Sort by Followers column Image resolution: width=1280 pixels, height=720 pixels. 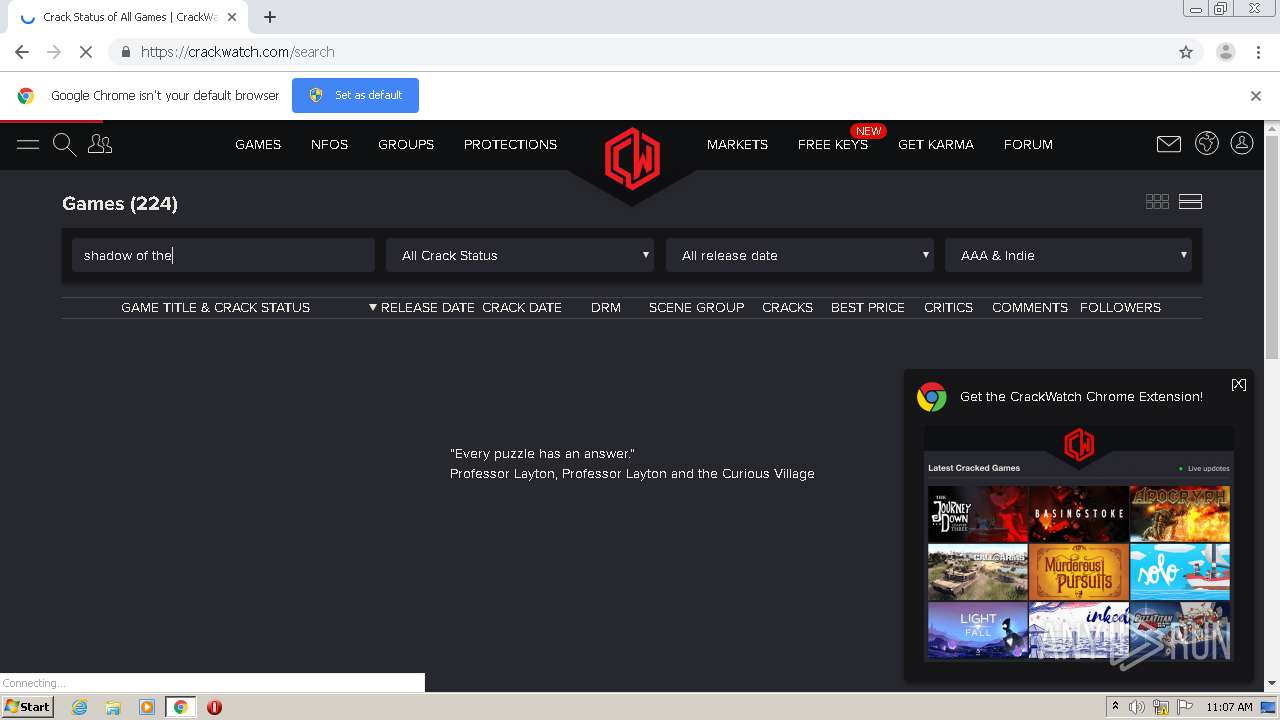(1120, 307)
